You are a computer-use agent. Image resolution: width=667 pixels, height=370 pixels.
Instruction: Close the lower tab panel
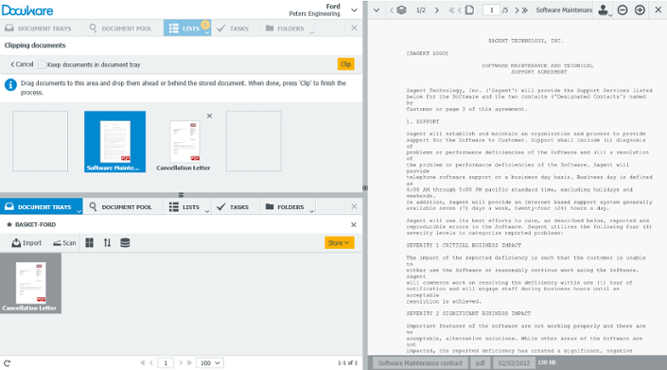pyautogui.click(x=354, y=206)
